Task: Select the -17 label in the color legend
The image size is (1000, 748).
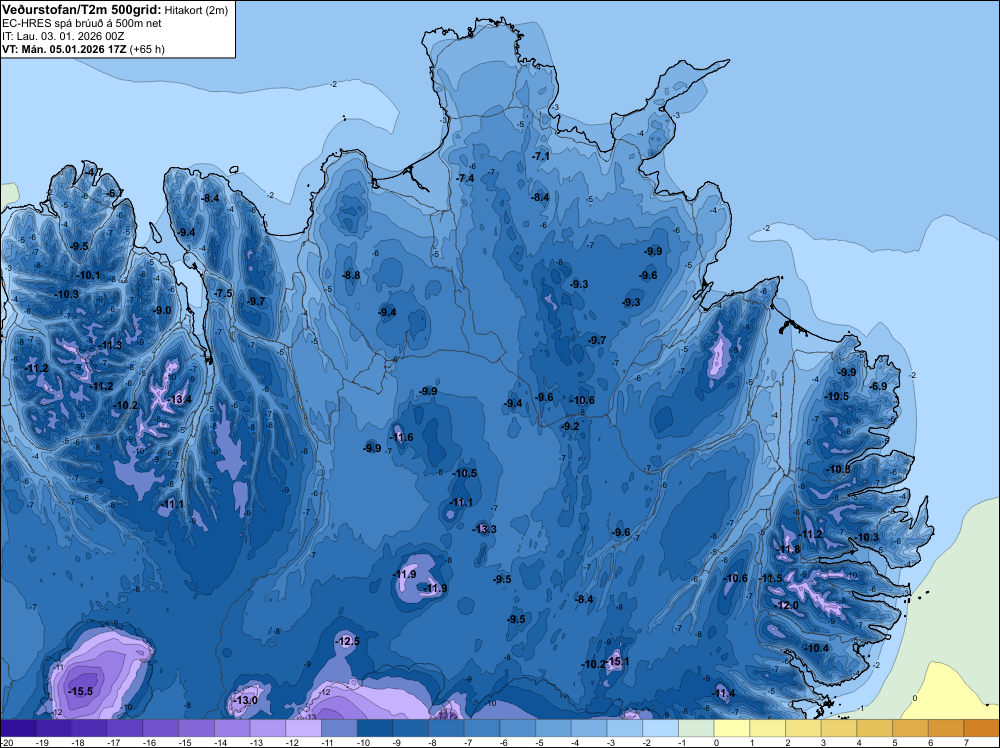Action: (x=114, y=743)
